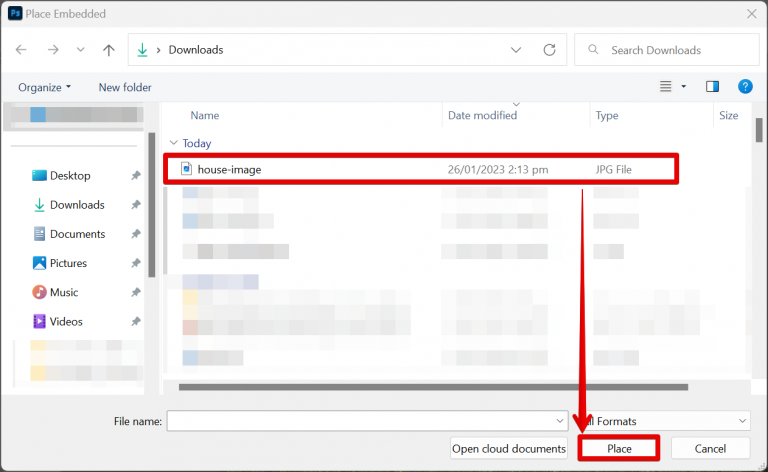This screenshot has width=768, height=472.
Task: Refresh the Downloads folder listing
Action: pyautogui.click(x=549, y=50)
